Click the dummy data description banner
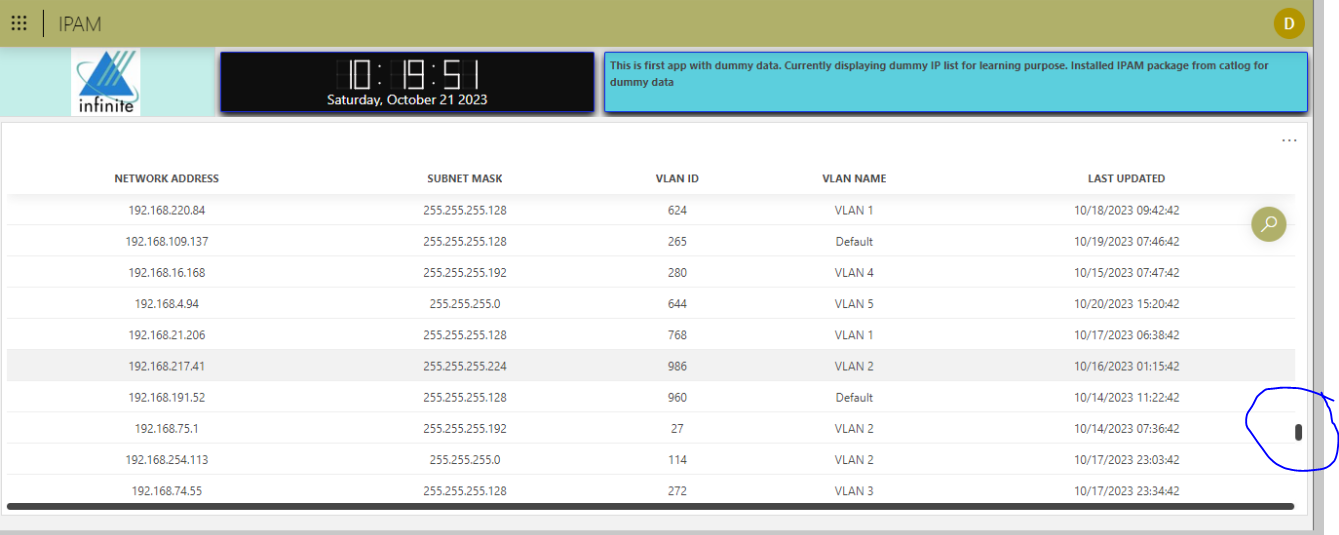1339x535 pixels. click(956, 82)
